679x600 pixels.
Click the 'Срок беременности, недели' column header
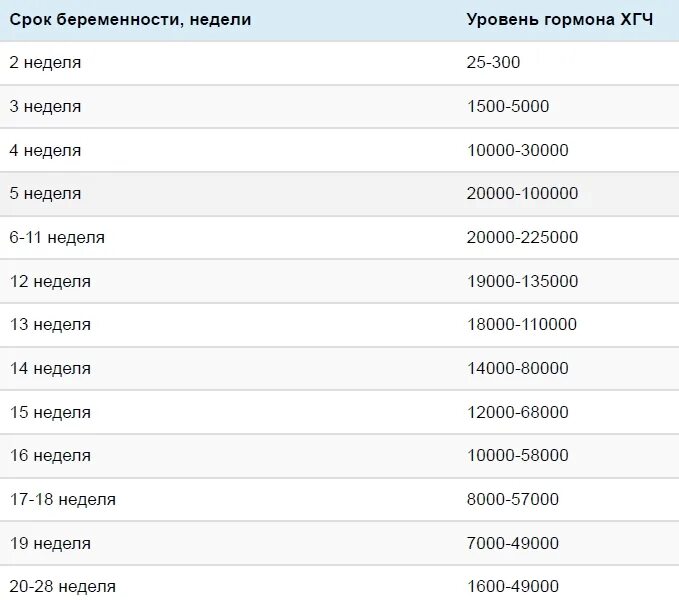130,20
